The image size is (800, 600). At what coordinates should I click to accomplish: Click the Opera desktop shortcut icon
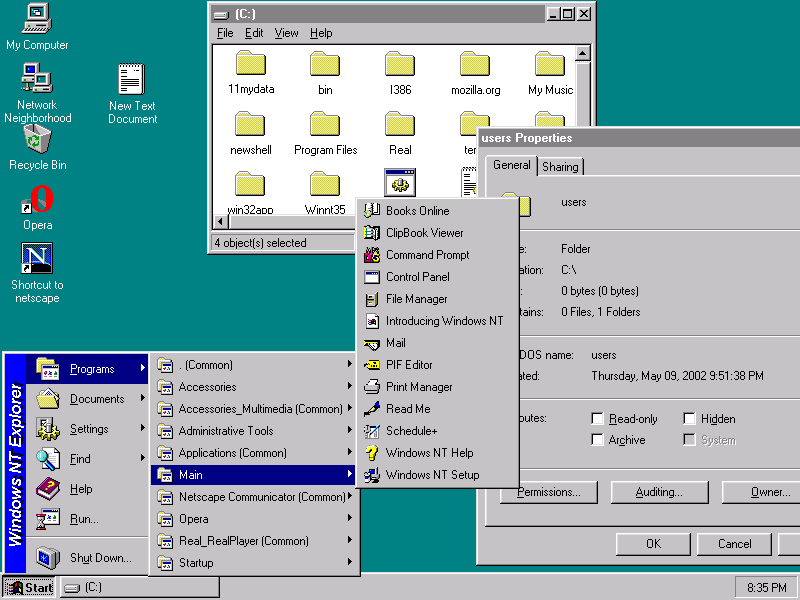click(x=37, y=199)
